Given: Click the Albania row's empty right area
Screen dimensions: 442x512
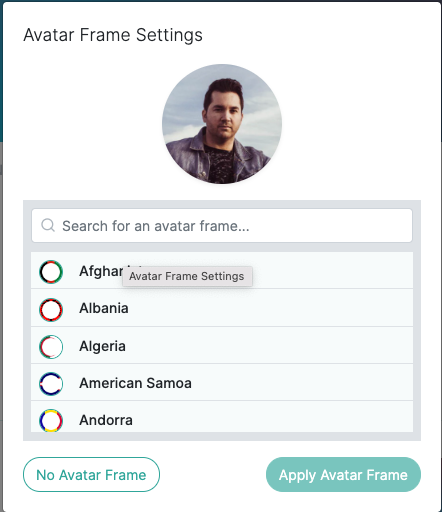Looking at the screenshot, I should tap(270, 308).
